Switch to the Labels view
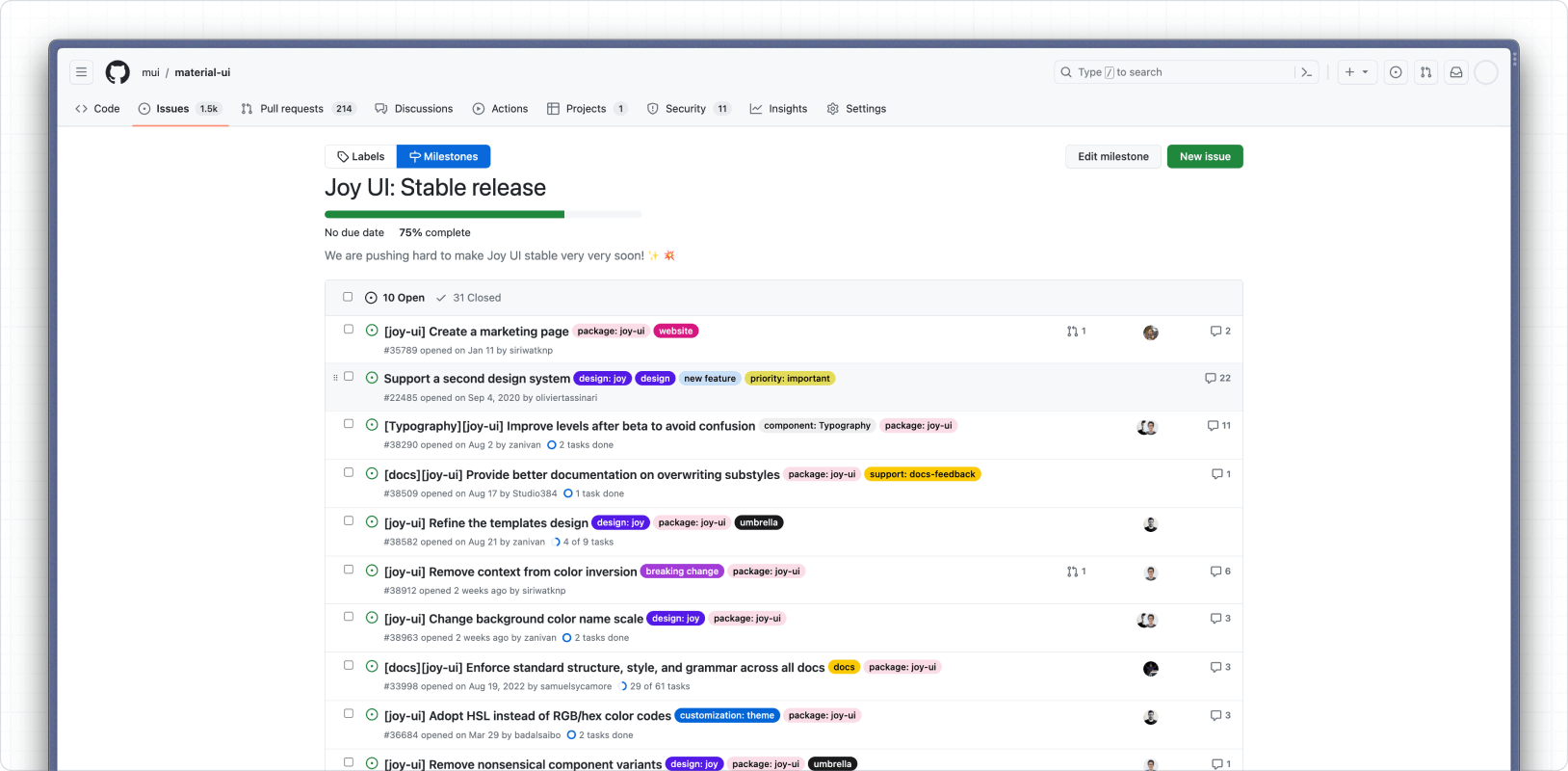This screenshot has height=771, width=1568. coord(361,156)
